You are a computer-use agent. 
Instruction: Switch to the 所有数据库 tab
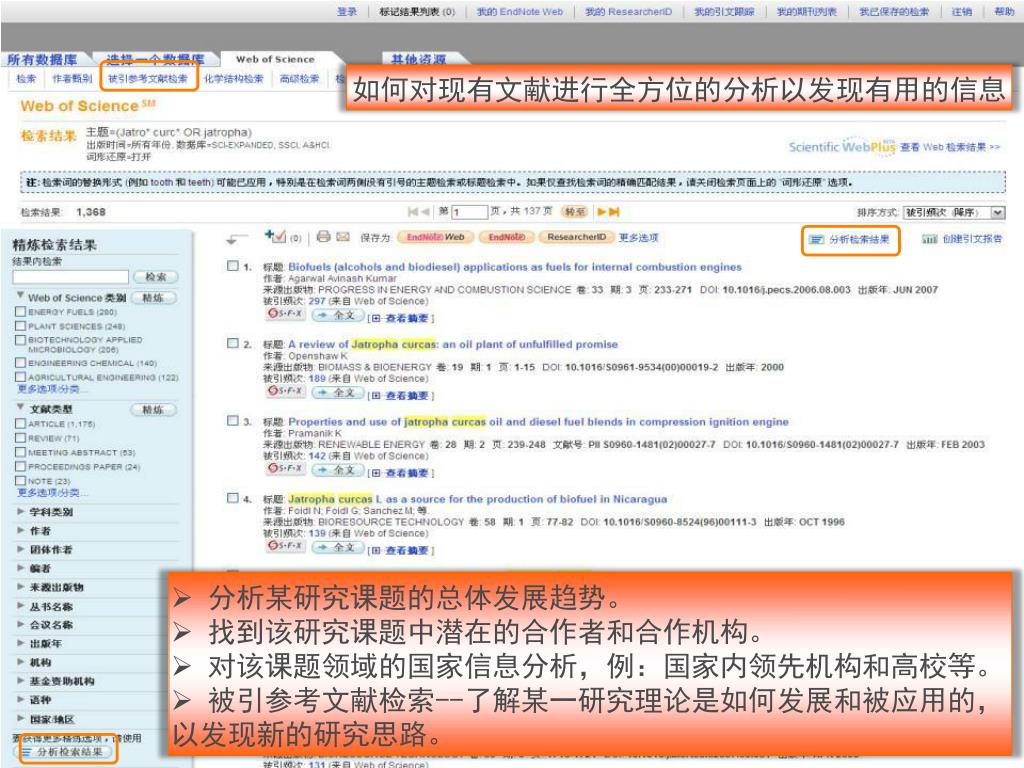[x=42, y=59]
